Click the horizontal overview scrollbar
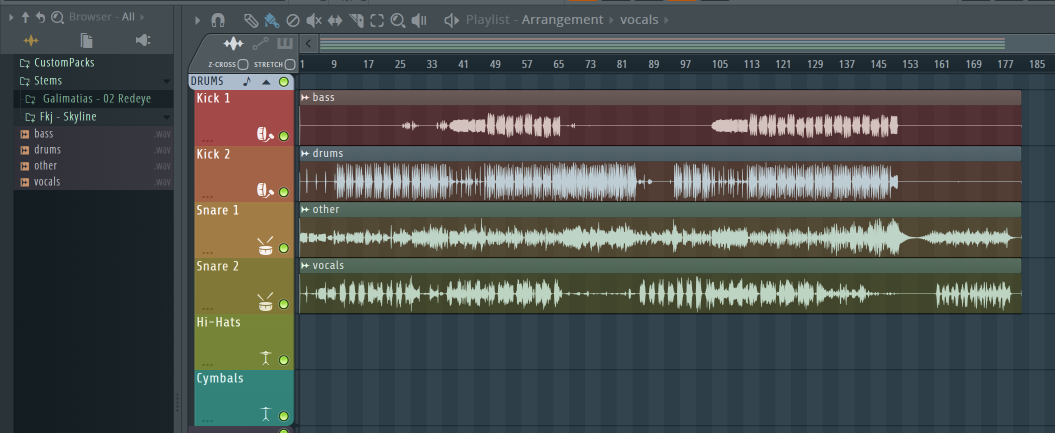This screenshot has width=1055, height=433. pyautogui.click(x=662, y=44)
